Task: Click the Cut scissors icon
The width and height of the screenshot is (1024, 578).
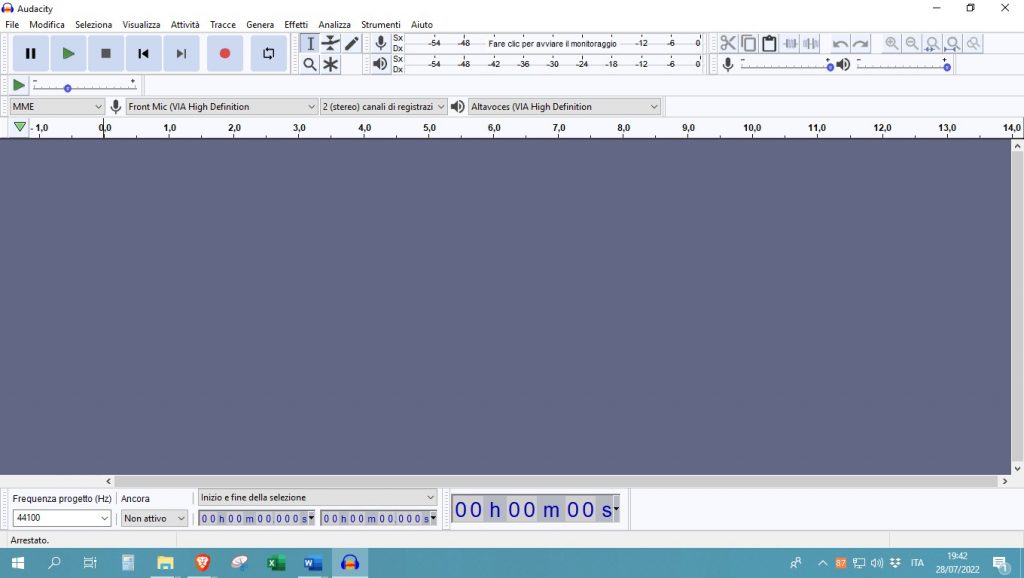Action: click(728, 44)
